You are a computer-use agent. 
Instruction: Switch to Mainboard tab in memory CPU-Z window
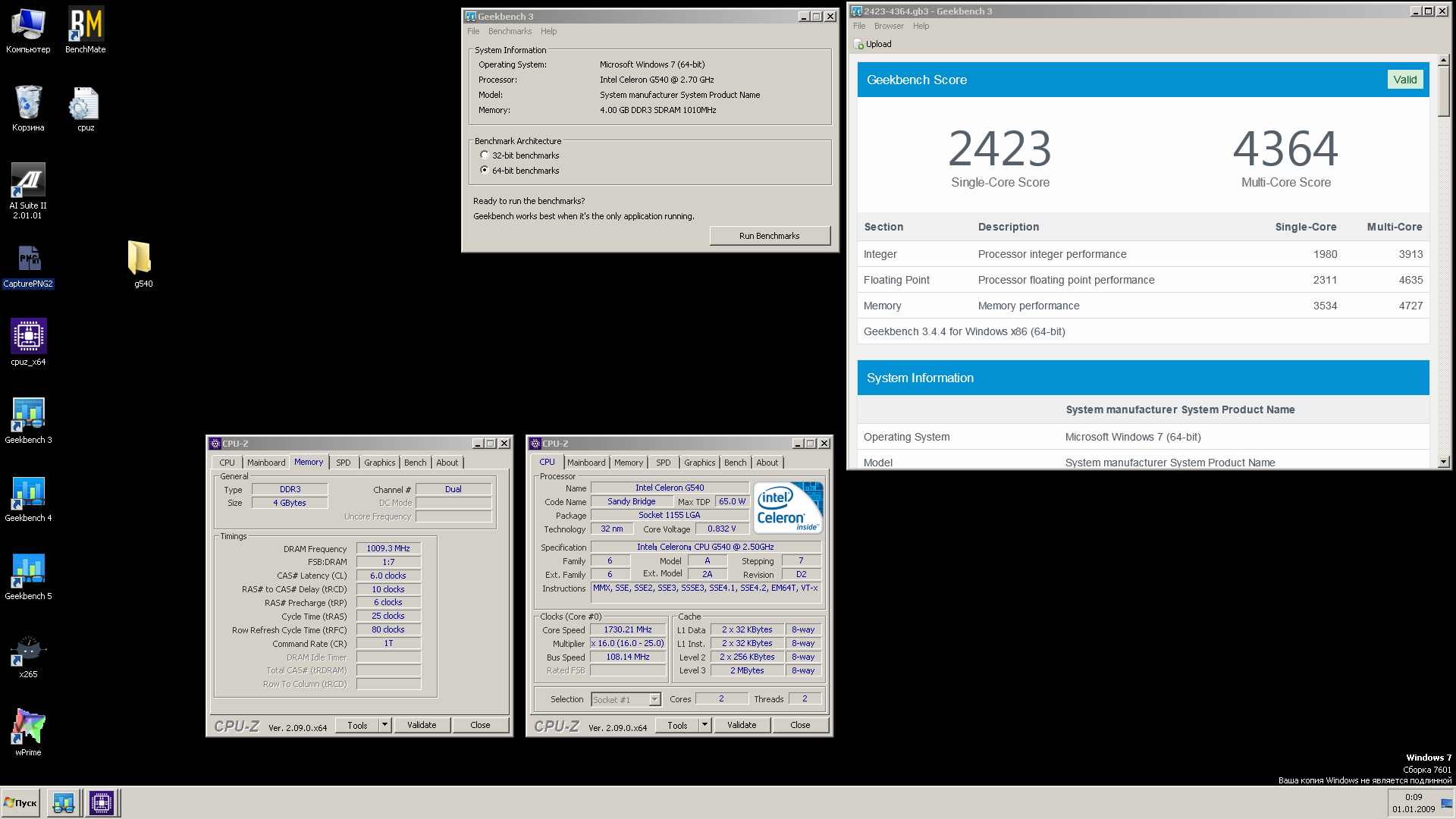[x=266, y=463]
